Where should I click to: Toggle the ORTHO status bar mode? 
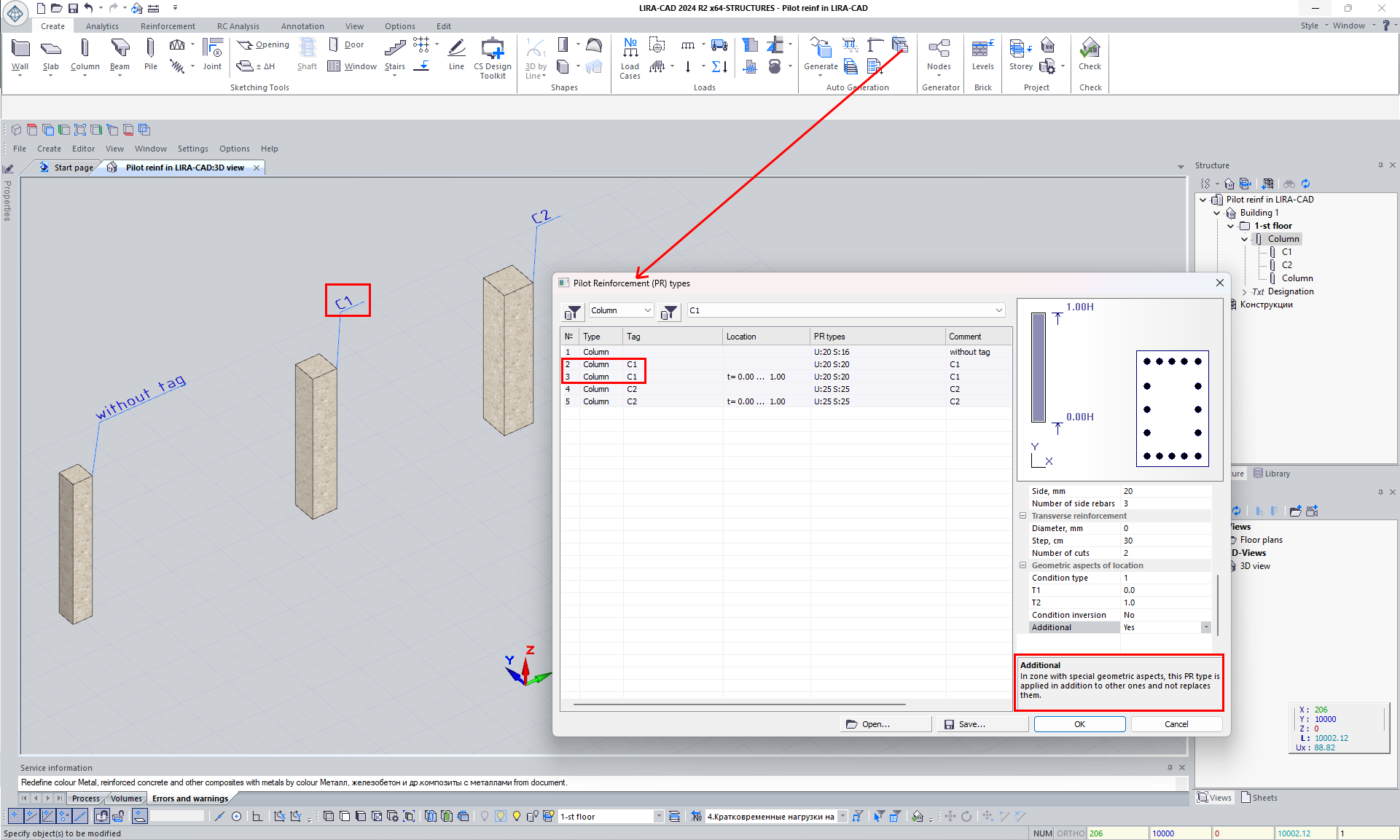[x=1070, y=833]
